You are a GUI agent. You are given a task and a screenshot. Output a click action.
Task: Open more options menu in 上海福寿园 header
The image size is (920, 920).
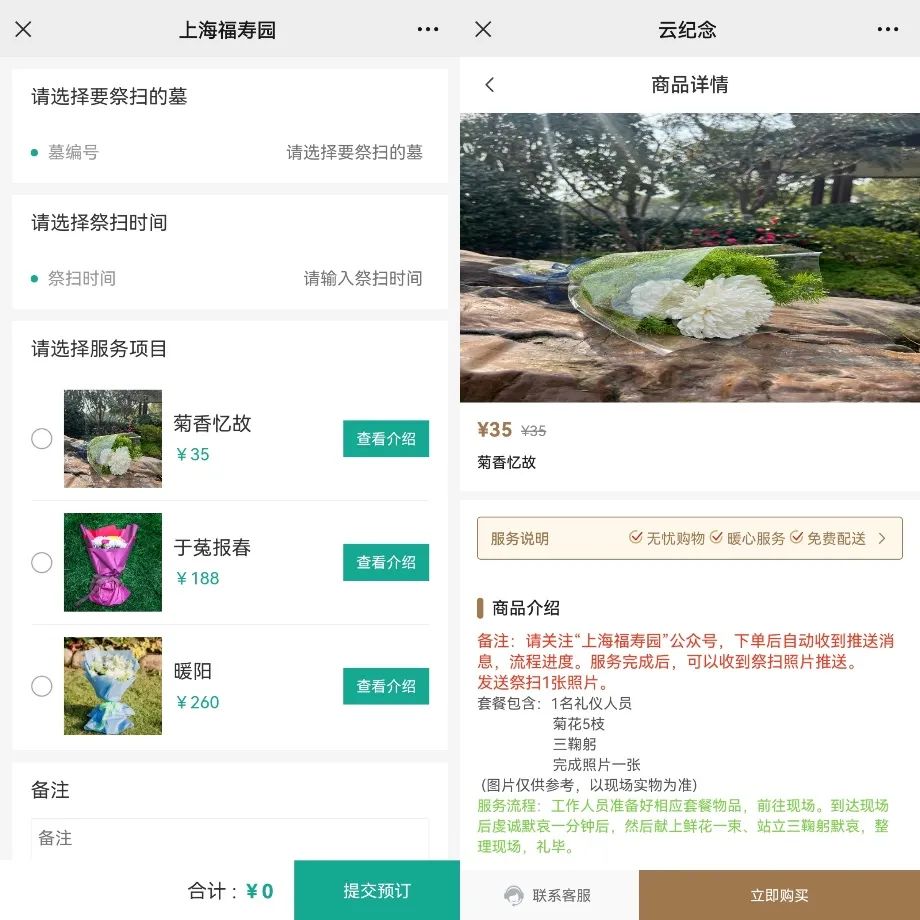tap(428, 30)
